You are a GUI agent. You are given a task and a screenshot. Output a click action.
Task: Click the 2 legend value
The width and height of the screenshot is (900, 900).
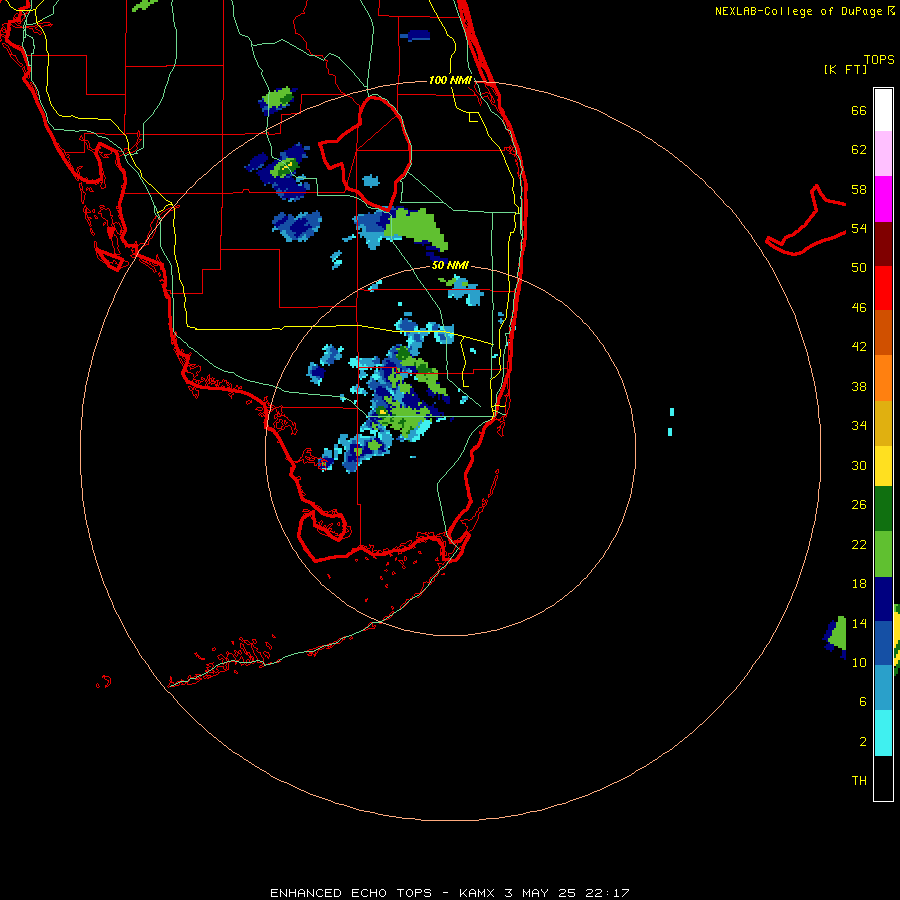tap(863, 742)
